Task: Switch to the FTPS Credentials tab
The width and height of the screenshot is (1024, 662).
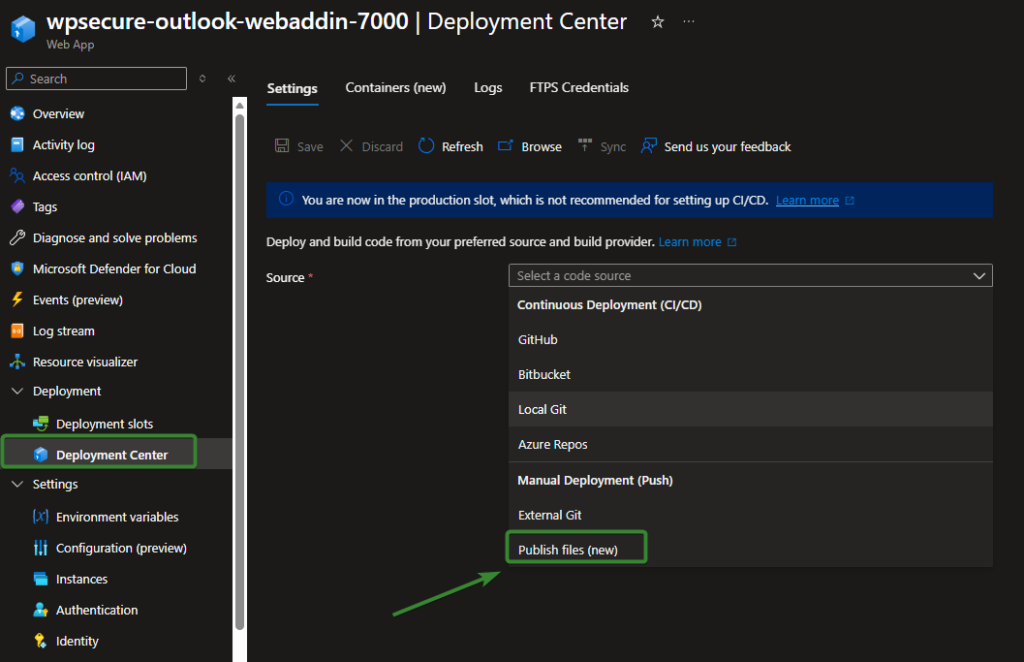Action: (x=579, y=88)
